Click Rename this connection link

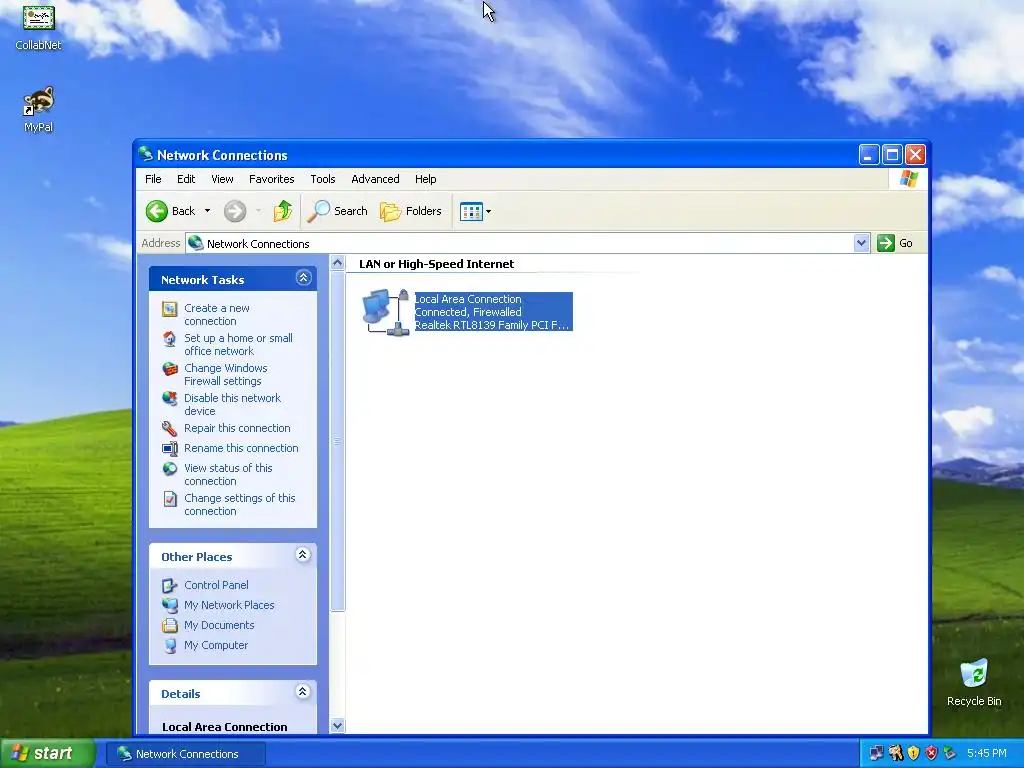pyautogui.click(x=241, y=448)
